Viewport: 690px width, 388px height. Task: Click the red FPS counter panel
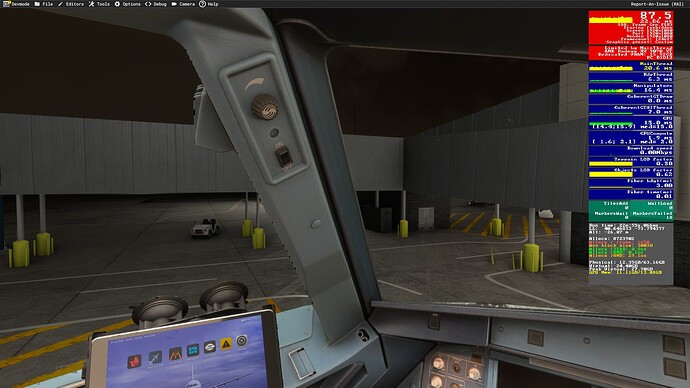pos(631,27)
